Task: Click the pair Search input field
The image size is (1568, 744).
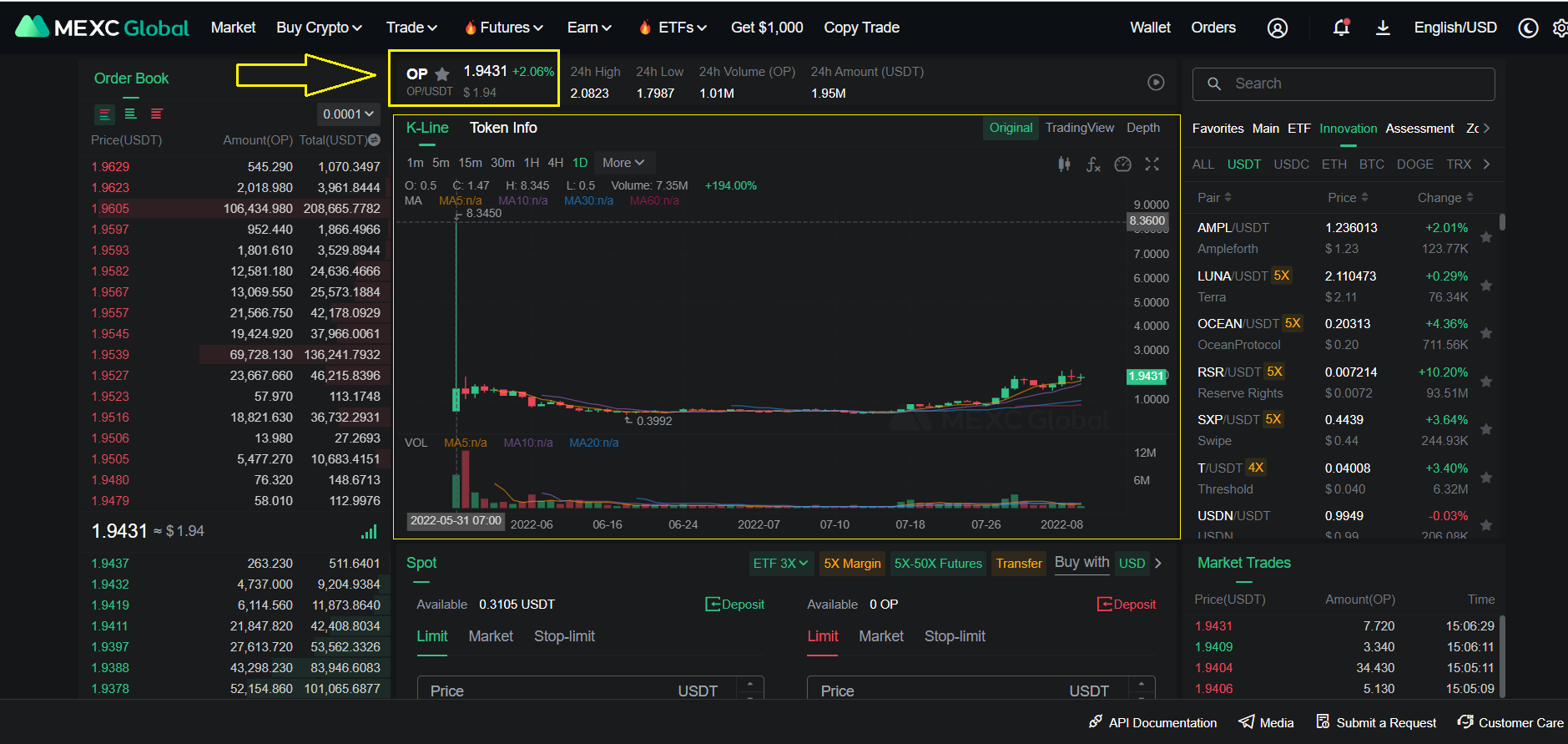Action: [x=1344, y=84]
